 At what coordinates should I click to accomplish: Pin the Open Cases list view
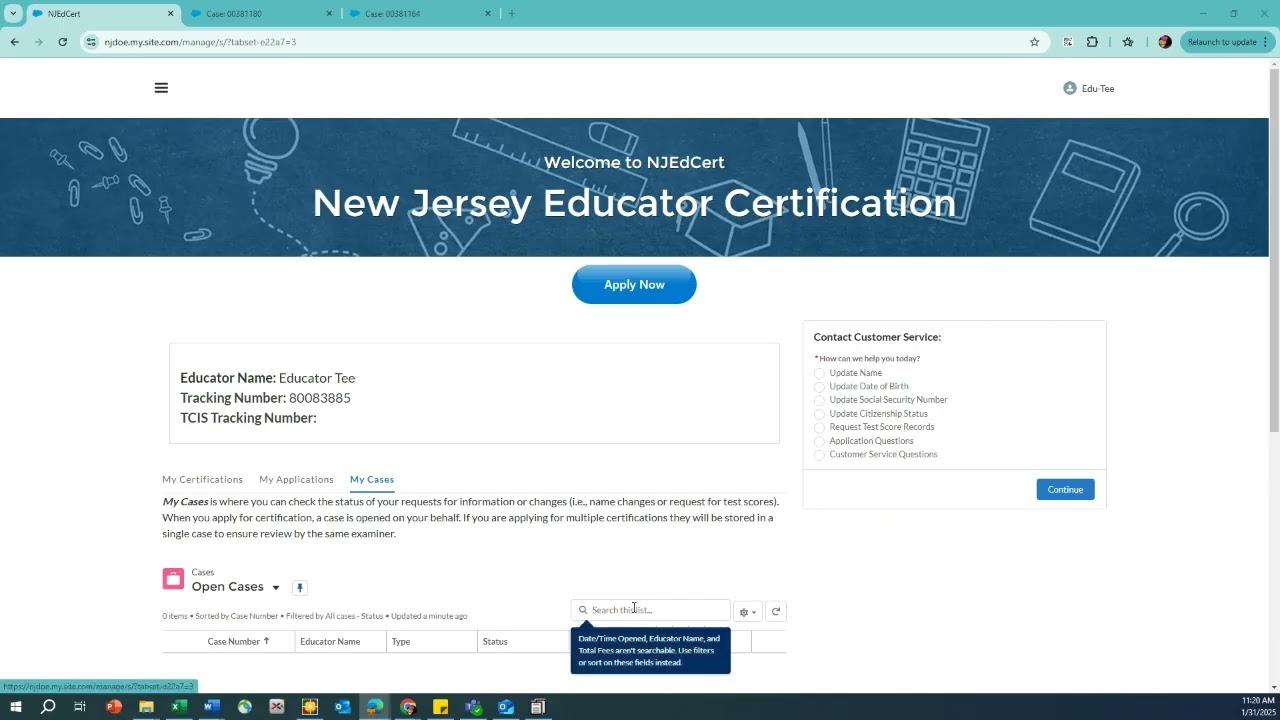coord(299,588)
